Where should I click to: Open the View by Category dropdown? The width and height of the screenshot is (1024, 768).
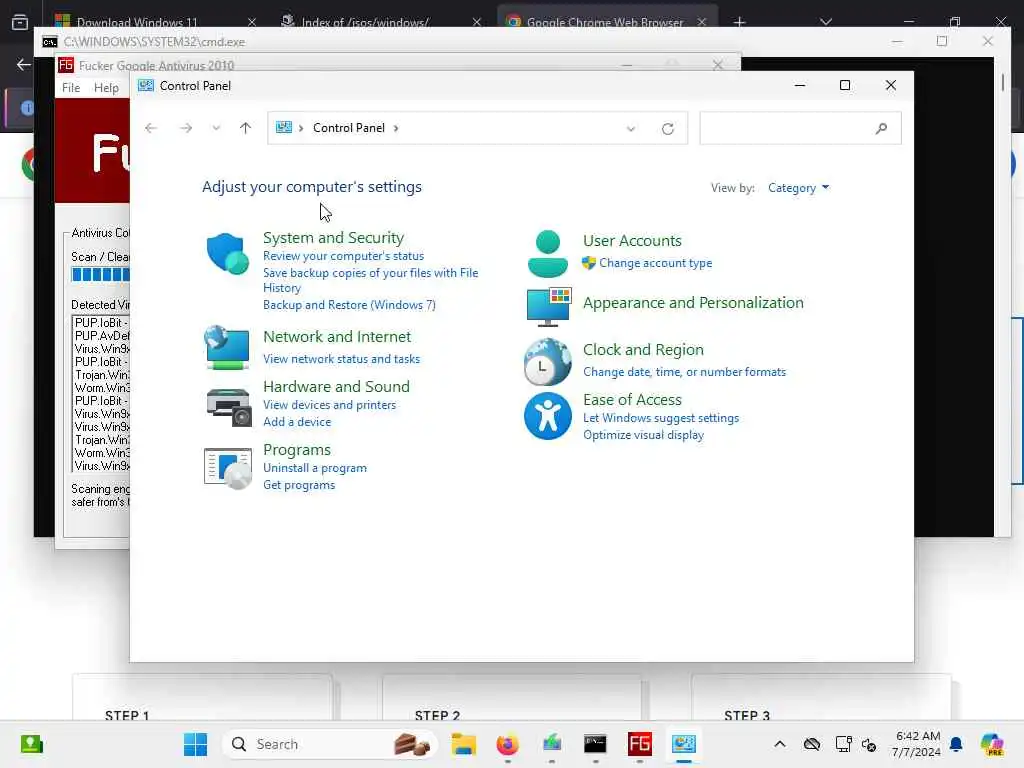click(798, 188)
